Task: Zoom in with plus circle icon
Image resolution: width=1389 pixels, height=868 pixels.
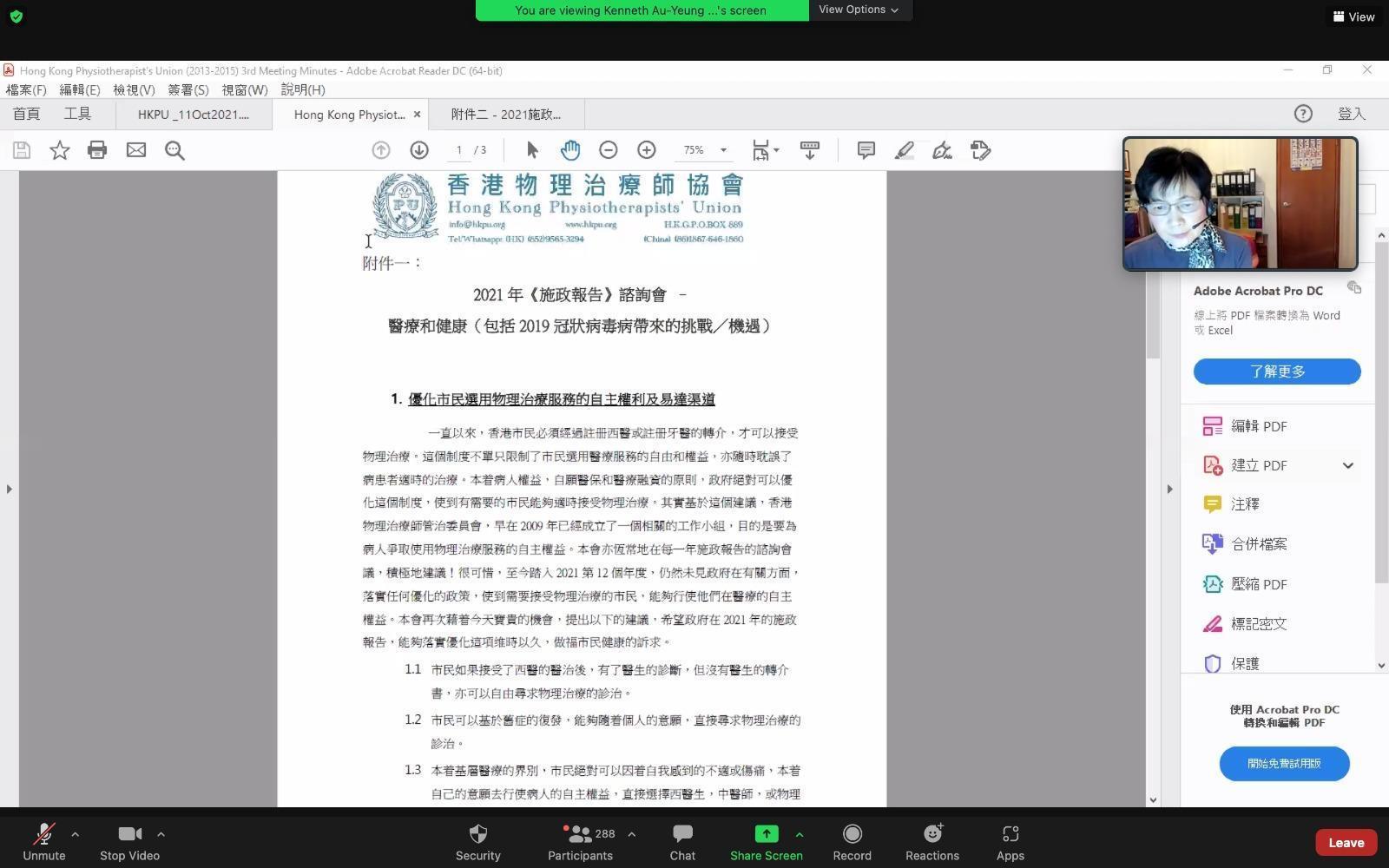Action: (646, 150)
